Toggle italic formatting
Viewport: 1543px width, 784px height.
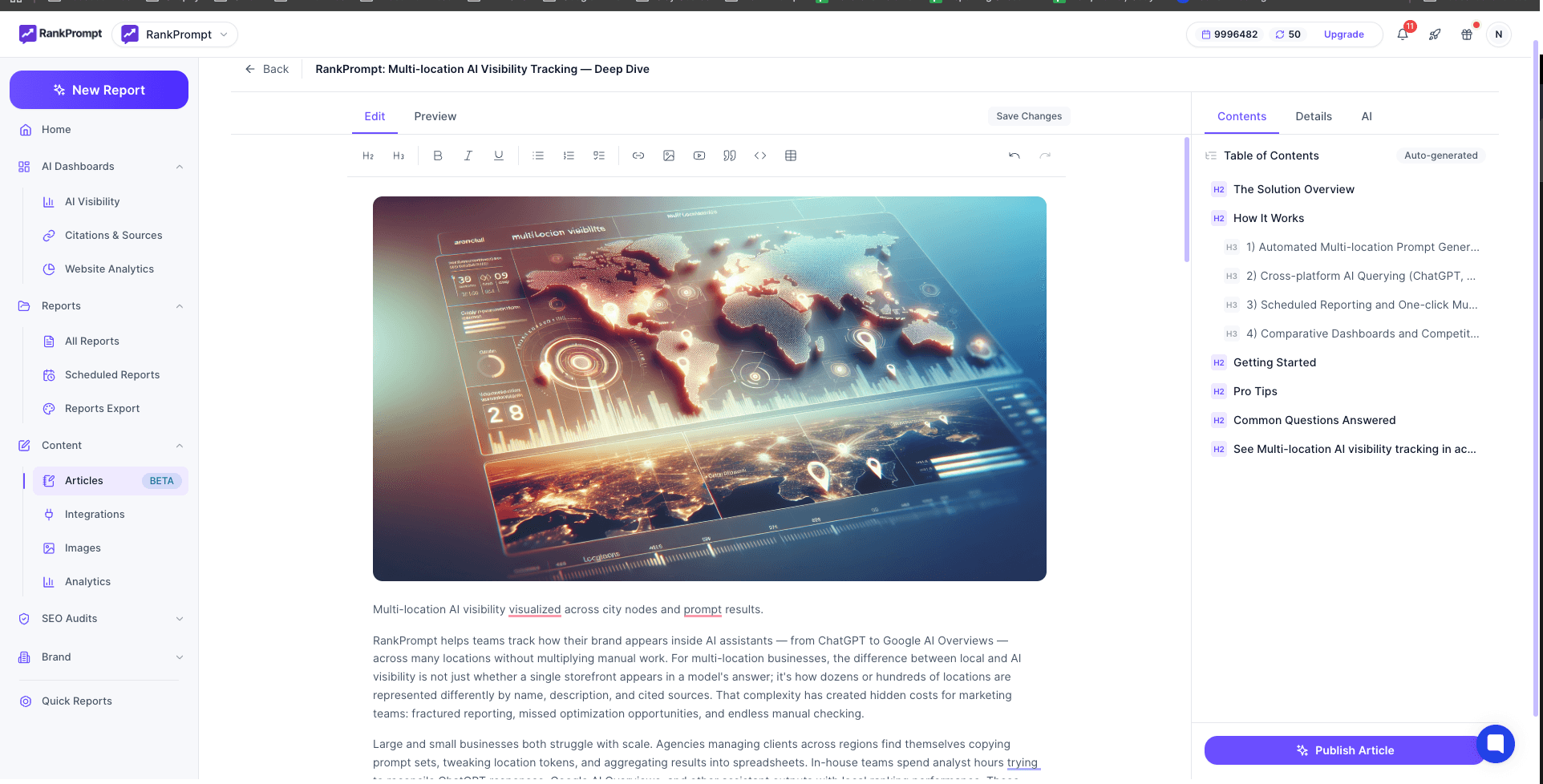click(468, 156)
